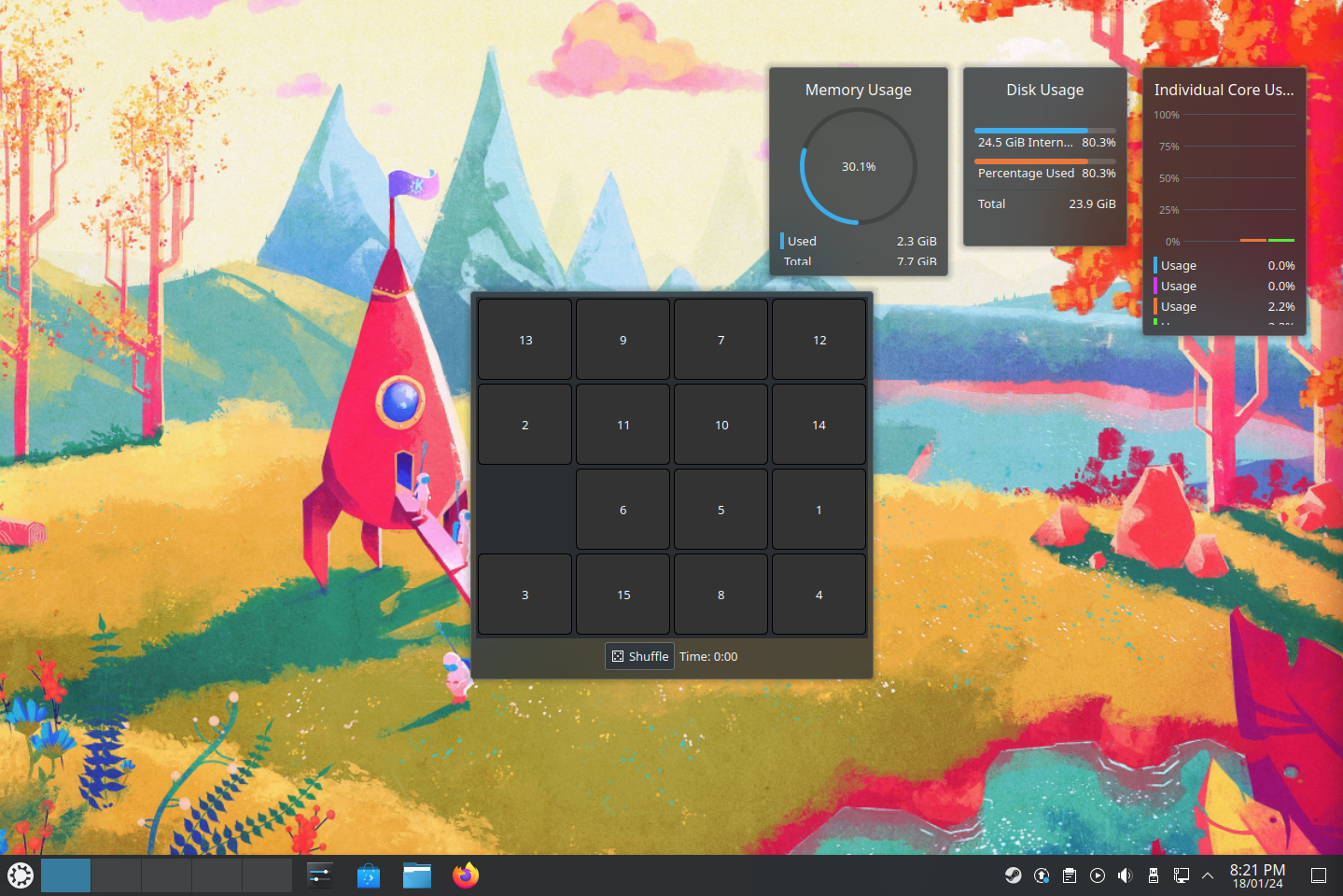Click the "Memory Usage" widget title
This screenshot has height=896, width=1343.
tap(859, 90)
